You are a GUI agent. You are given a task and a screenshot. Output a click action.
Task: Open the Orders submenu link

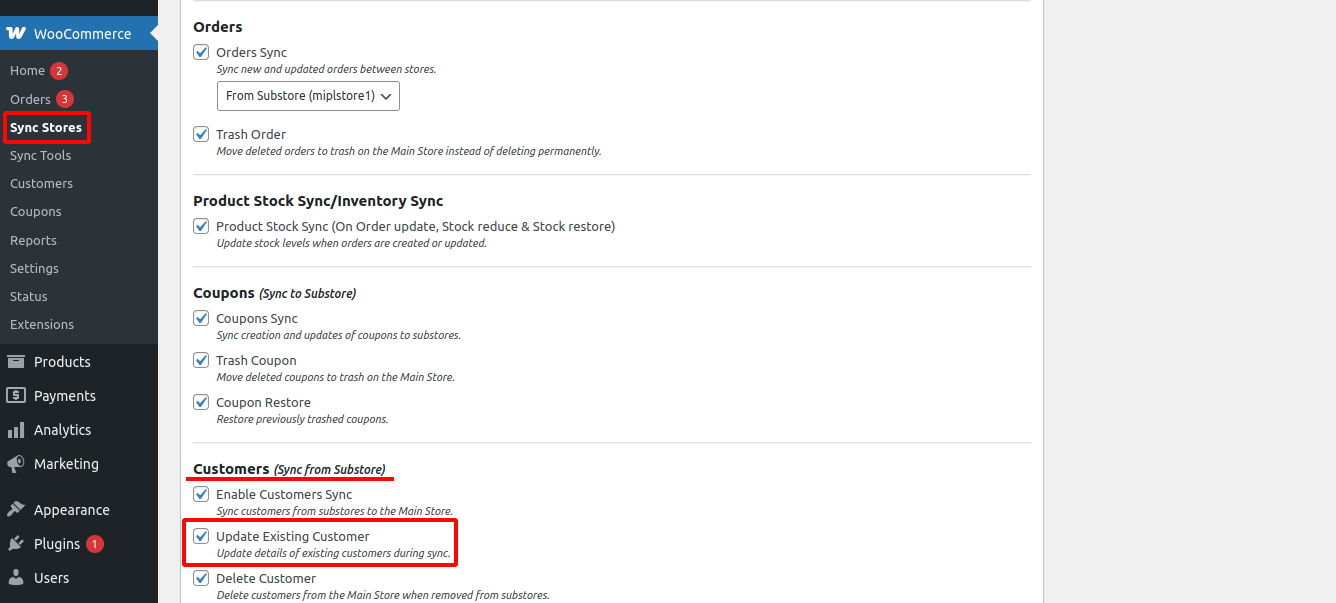click(x=30, y=99)
